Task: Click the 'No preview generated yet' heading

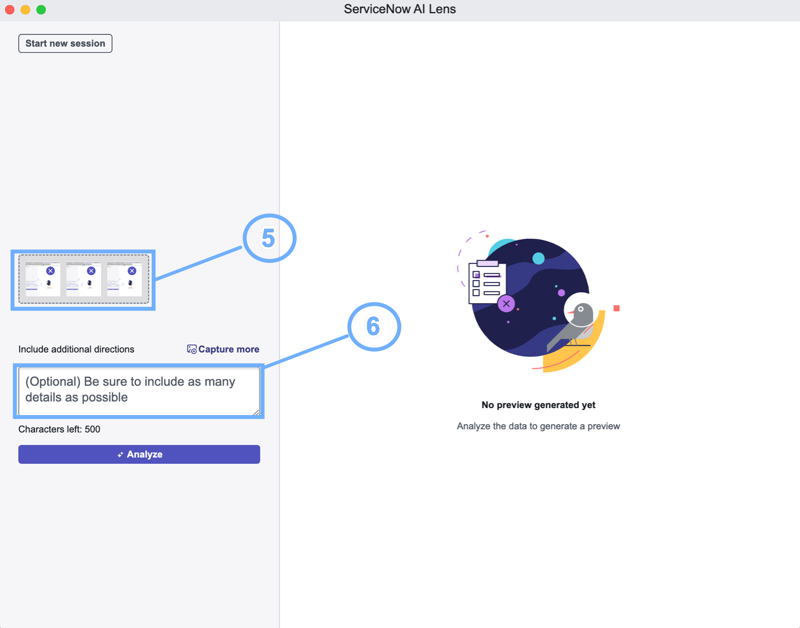Action: [538, 405]
